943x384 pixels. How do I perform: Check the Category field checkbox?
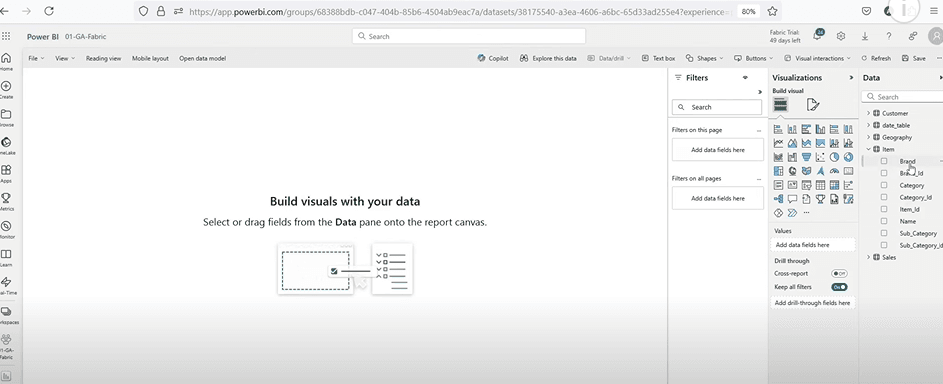(x=884, y=185)
